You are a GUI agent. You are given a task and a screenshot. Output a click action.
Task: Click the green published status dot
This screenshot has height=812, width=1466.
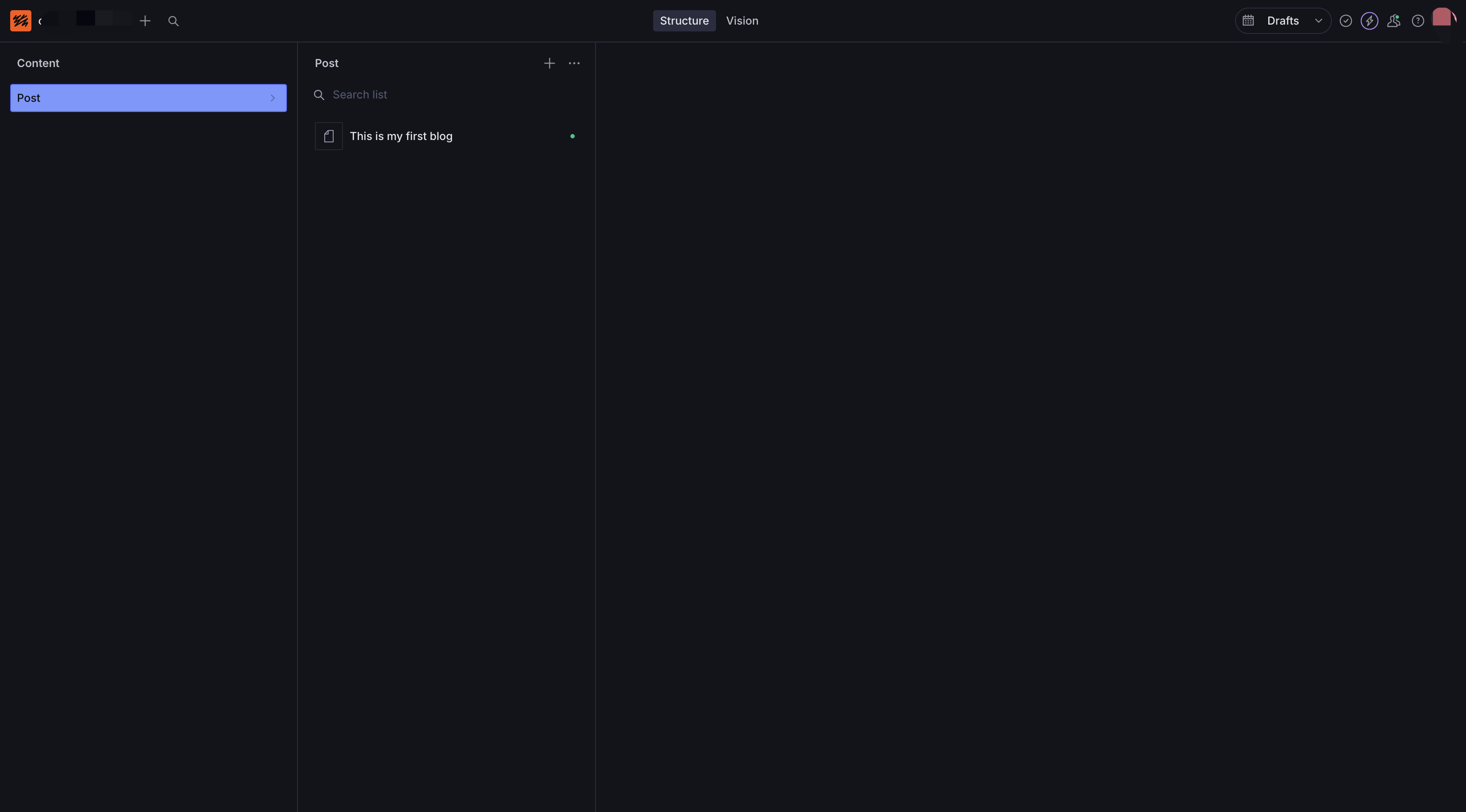[572, 136]
